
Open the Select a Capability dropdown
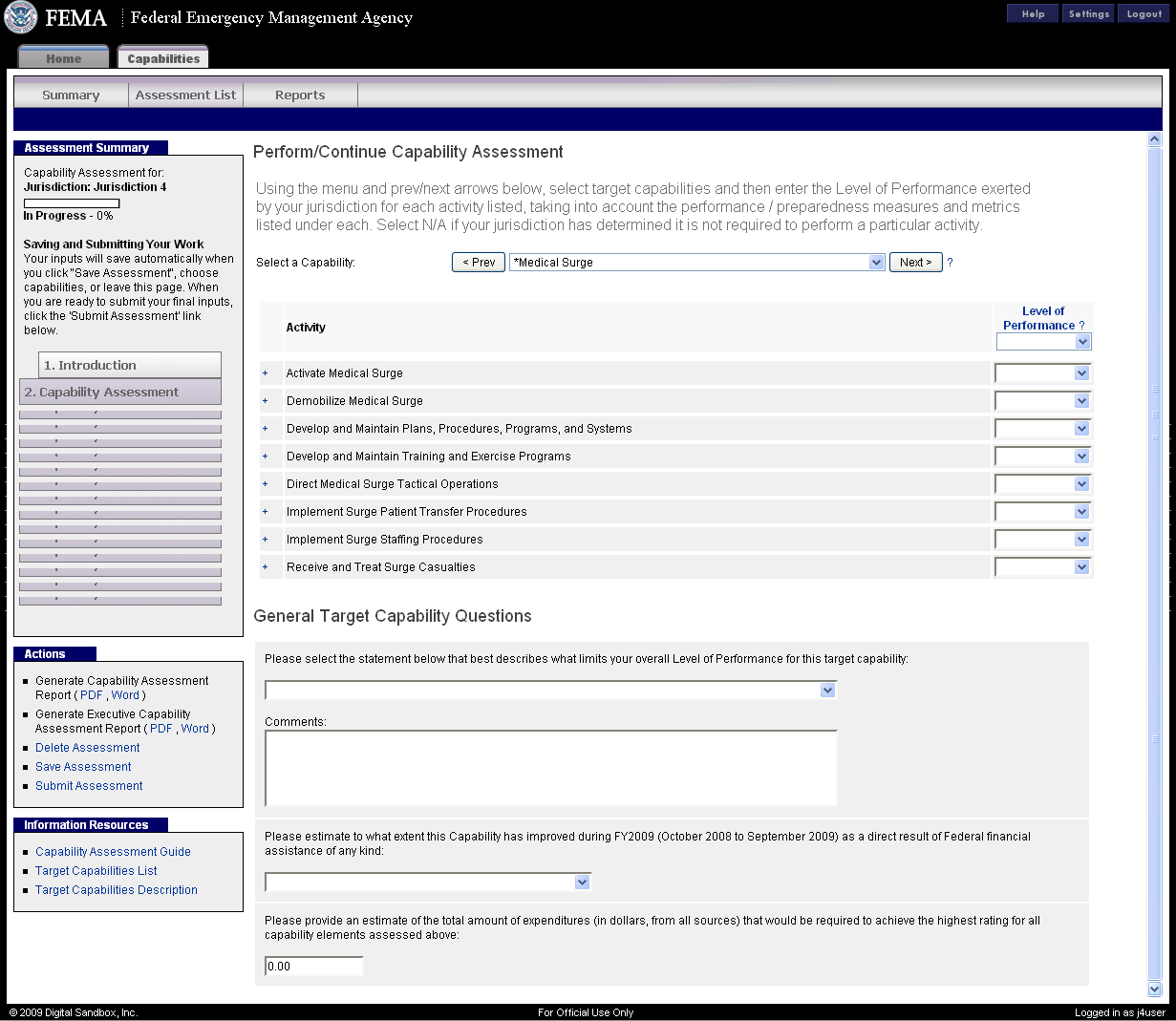[697, 263]
